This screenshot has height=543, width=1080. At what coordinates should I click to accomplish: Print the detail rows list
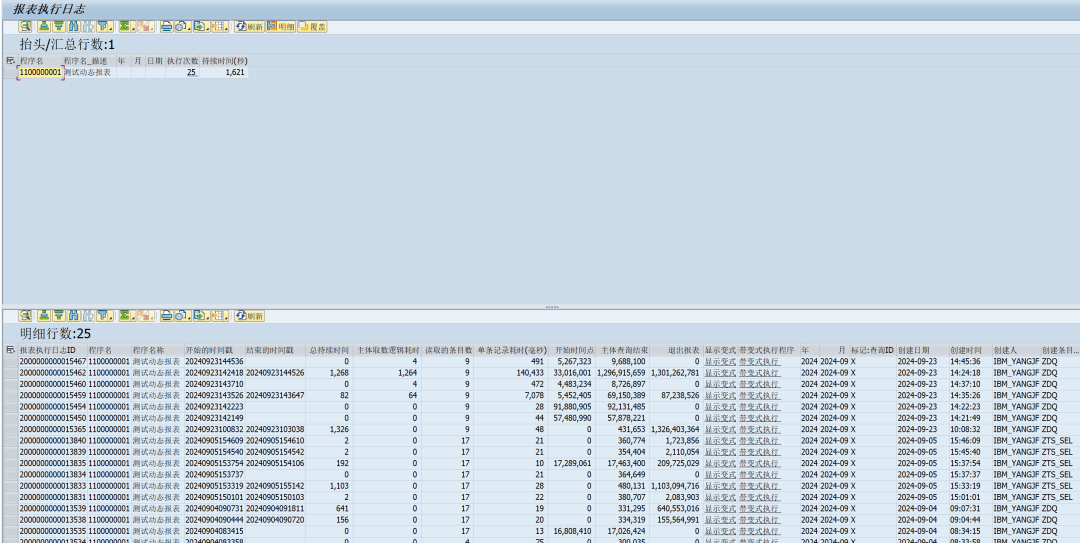tap(167, 316)
